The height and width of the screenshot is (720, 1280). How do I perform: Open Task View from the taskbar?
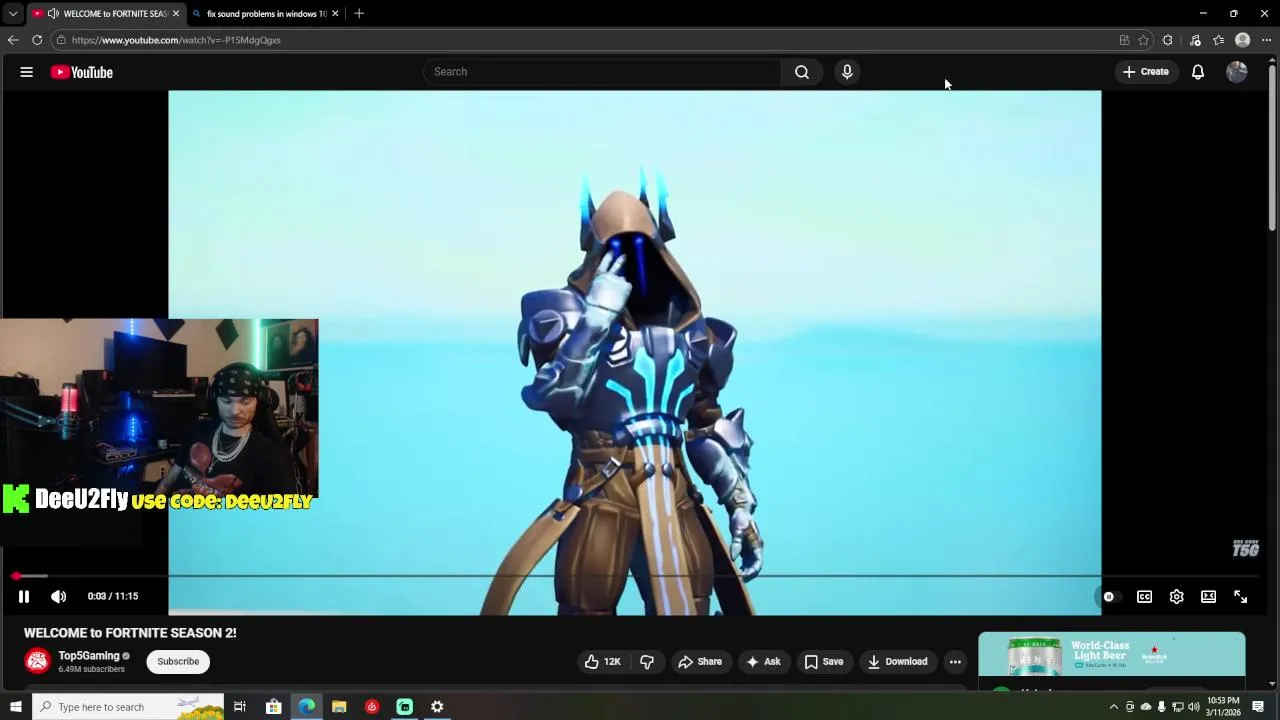(x=240, y=707)
